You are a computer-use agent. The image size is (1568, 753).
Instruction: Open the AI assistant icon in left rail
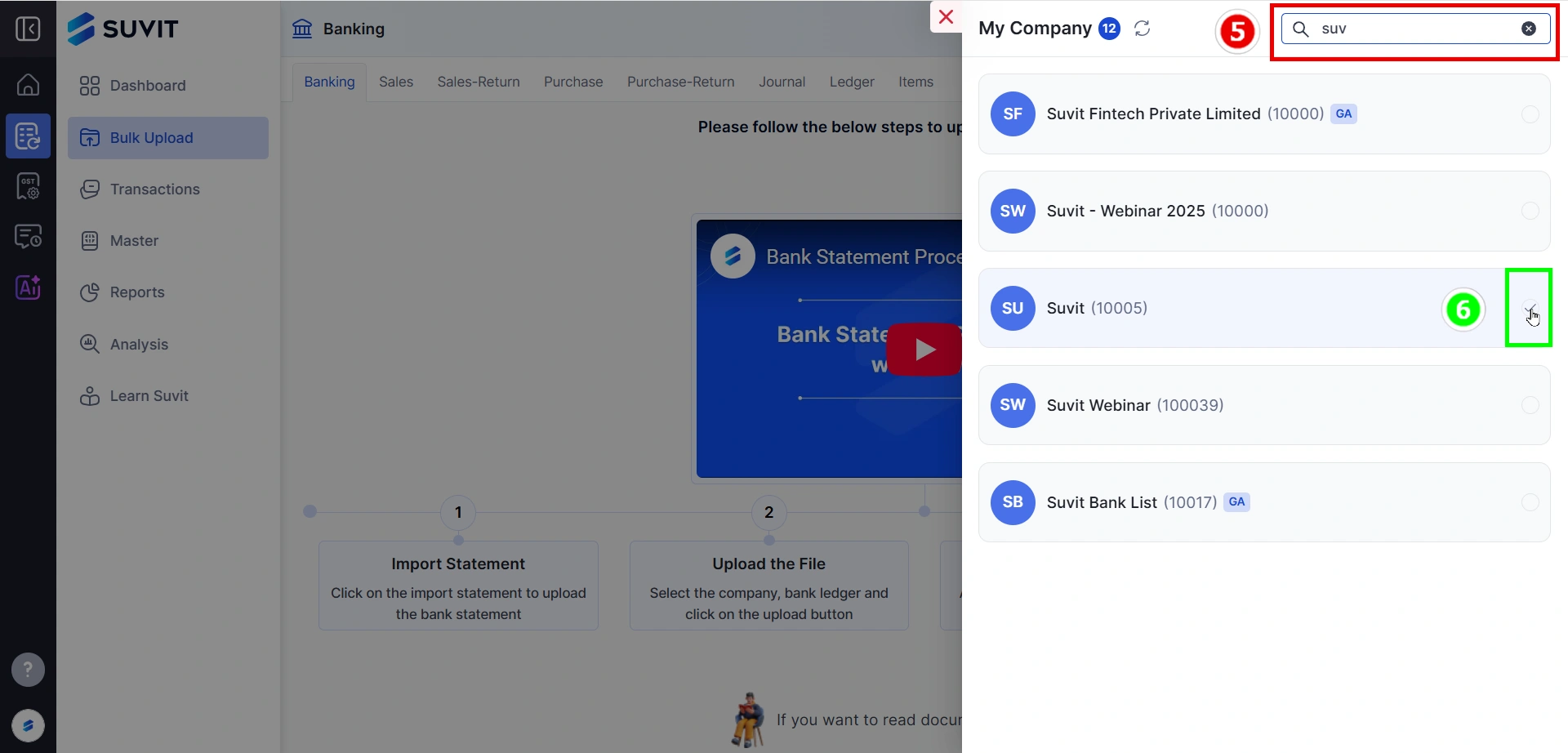coord(28,287)
